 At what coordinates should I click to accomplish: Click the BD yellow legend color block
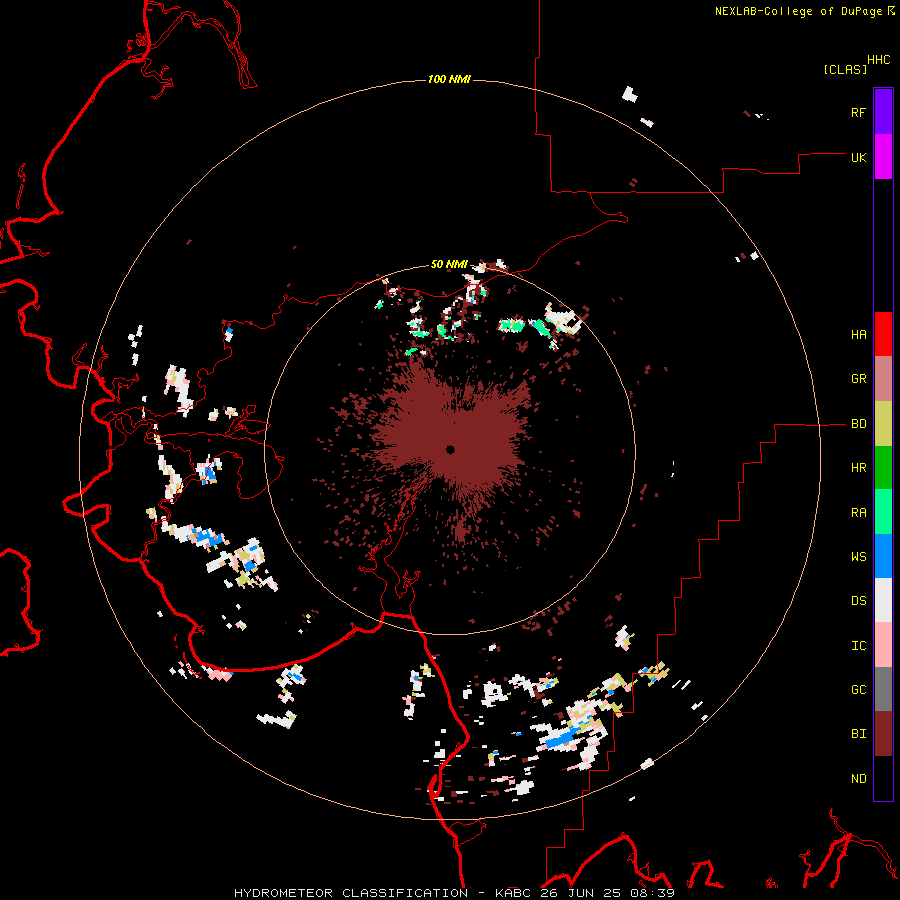(883, 424)
